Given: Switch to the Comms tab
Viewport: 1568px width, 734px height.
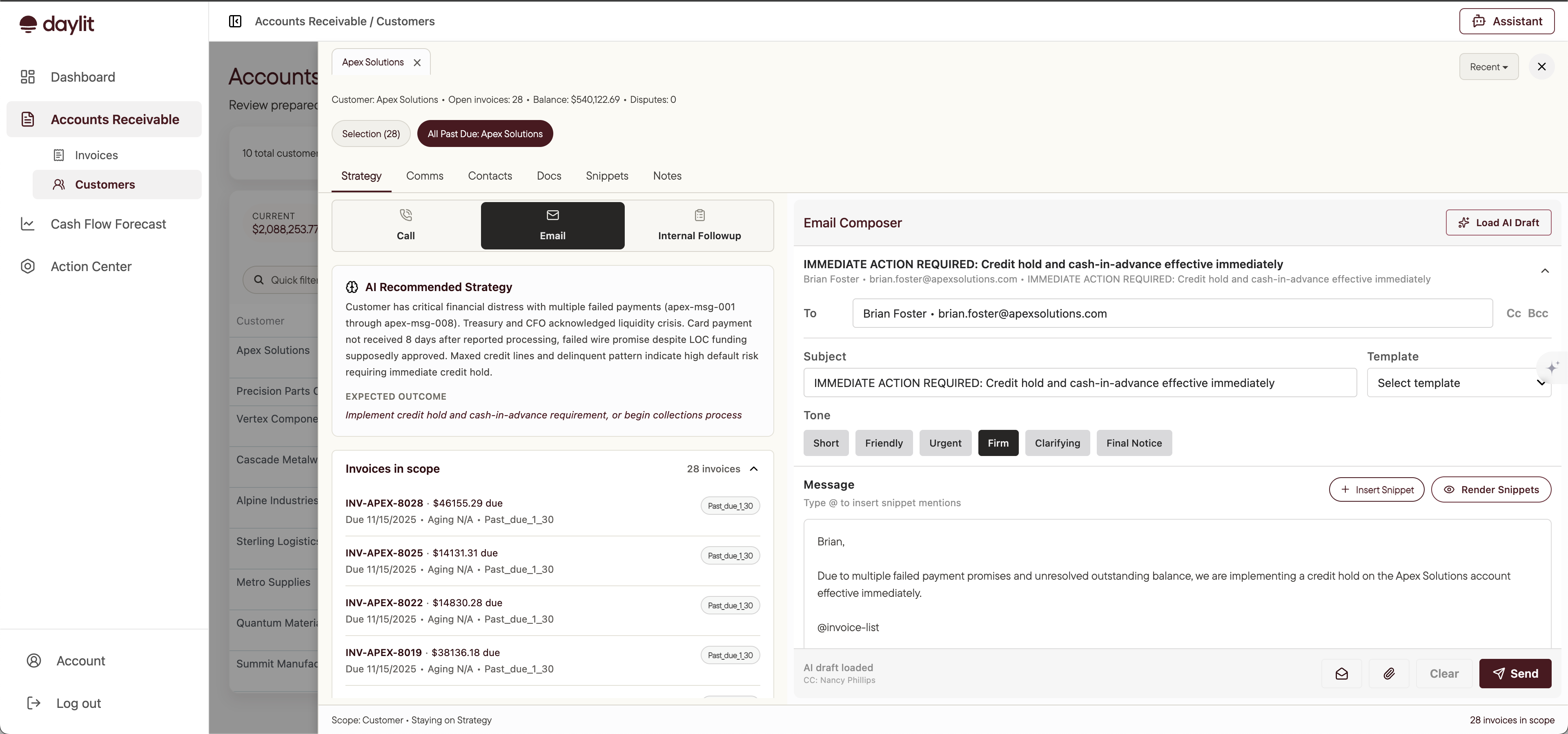Looking at the screenshot, I should (424, 176).
